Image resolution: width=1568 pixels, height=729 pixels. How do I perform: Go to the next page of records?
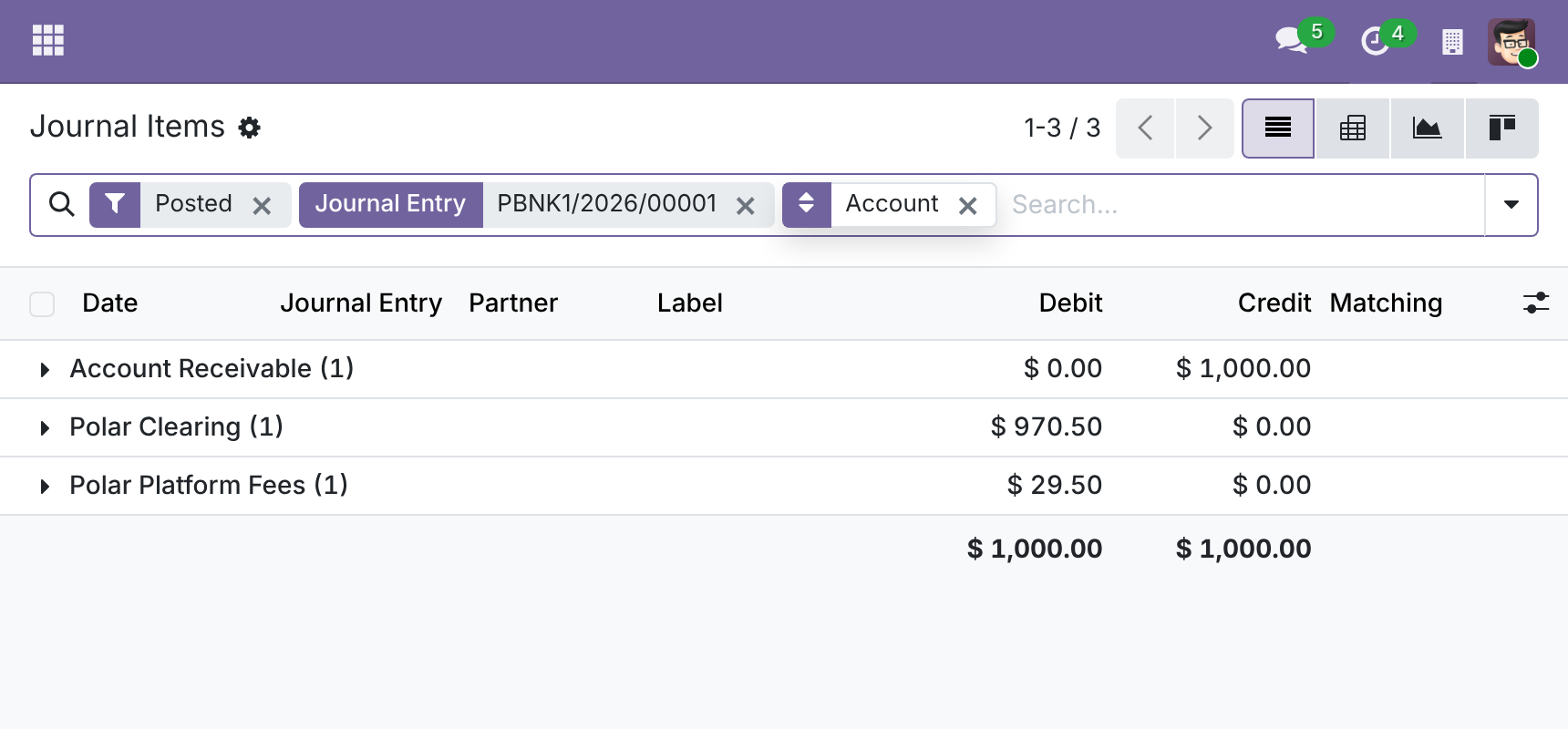(x=1204, y=128)
